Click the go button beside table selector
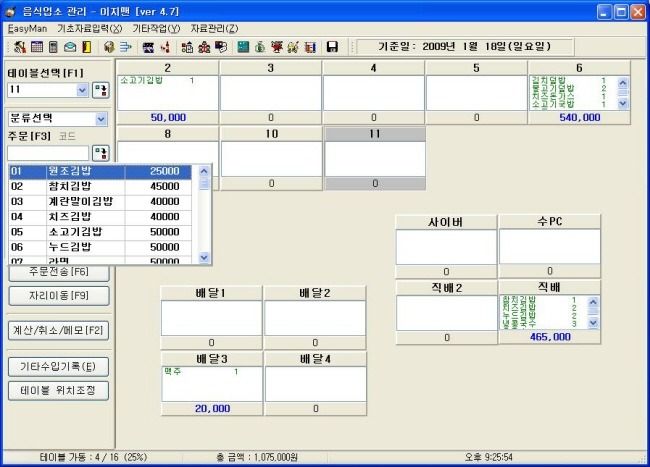The height and width of the screenshot is (467, 650). 101,90
